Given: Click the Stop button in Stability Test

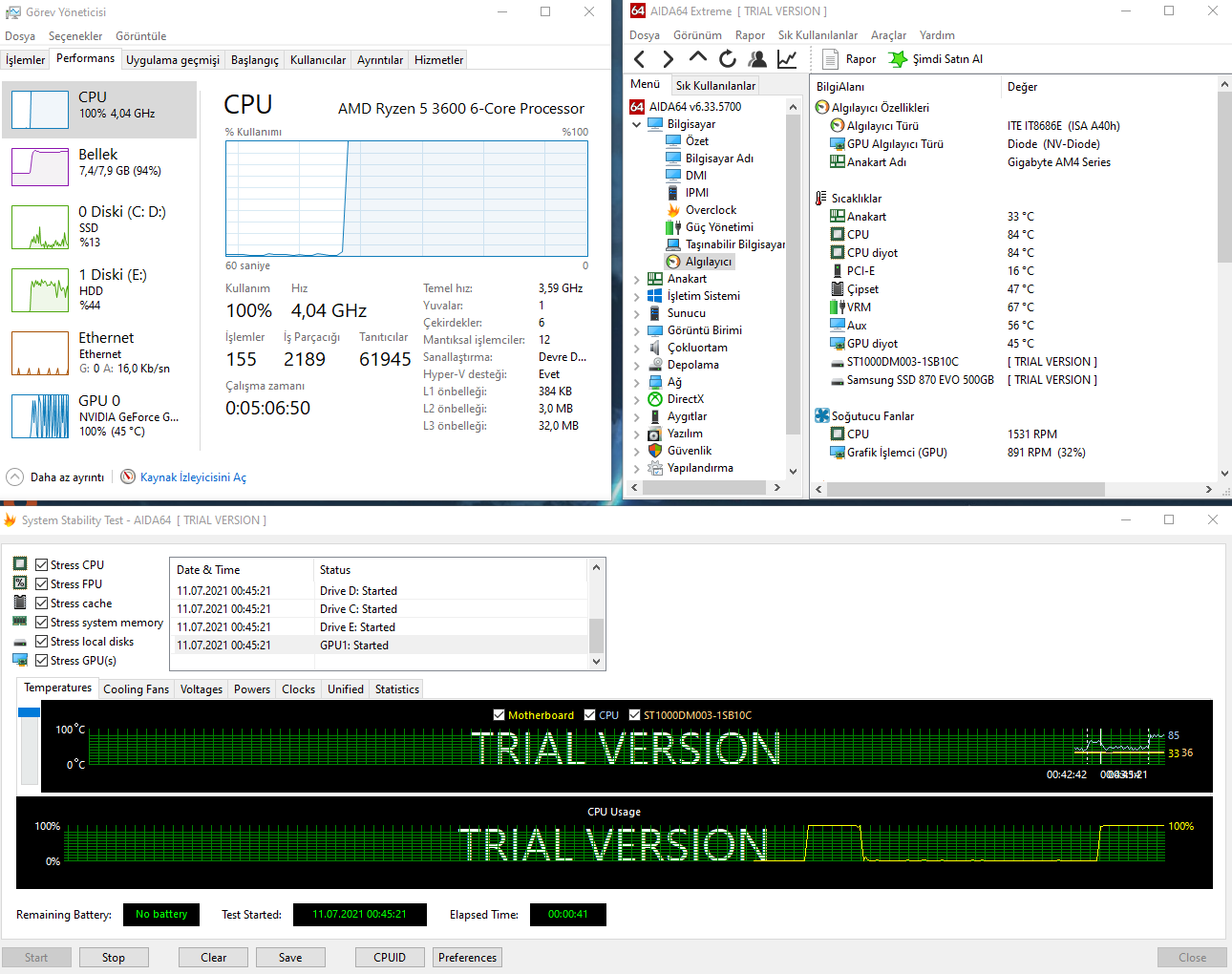Looking at the screenshot, I should click(114, 958).
